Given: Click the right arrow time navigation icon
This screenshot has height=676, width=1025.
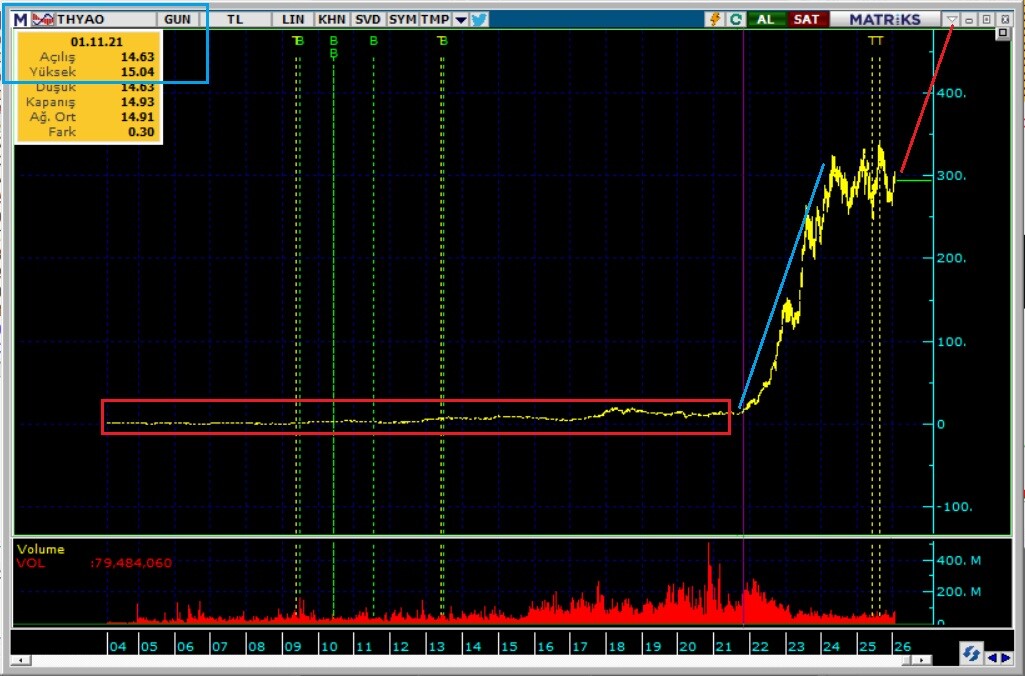Looking at the screenshot, I should 1004,657.
